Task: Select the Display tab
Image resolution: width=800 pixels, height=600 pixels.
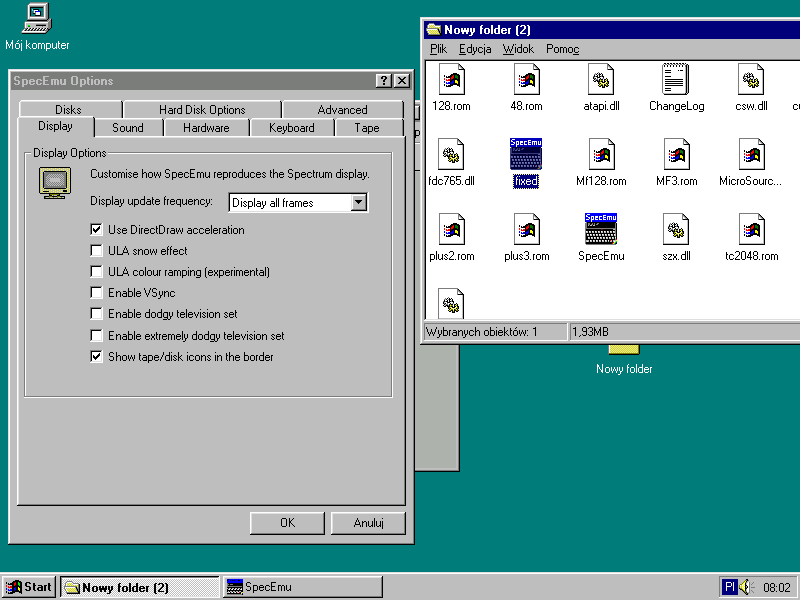Action: (x=56, y=126)
